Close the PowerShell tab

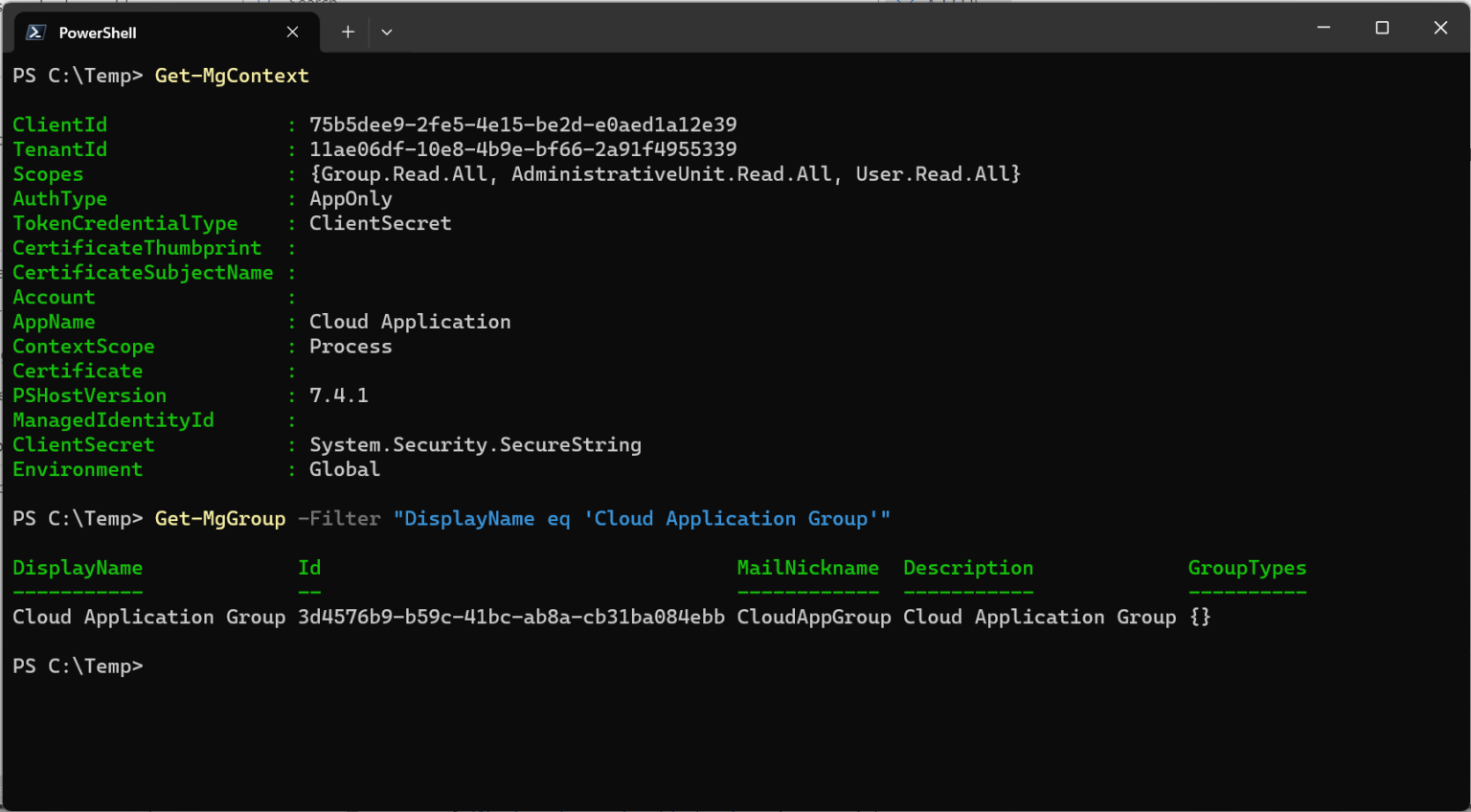pyautogui.click(x=292, y=33)
